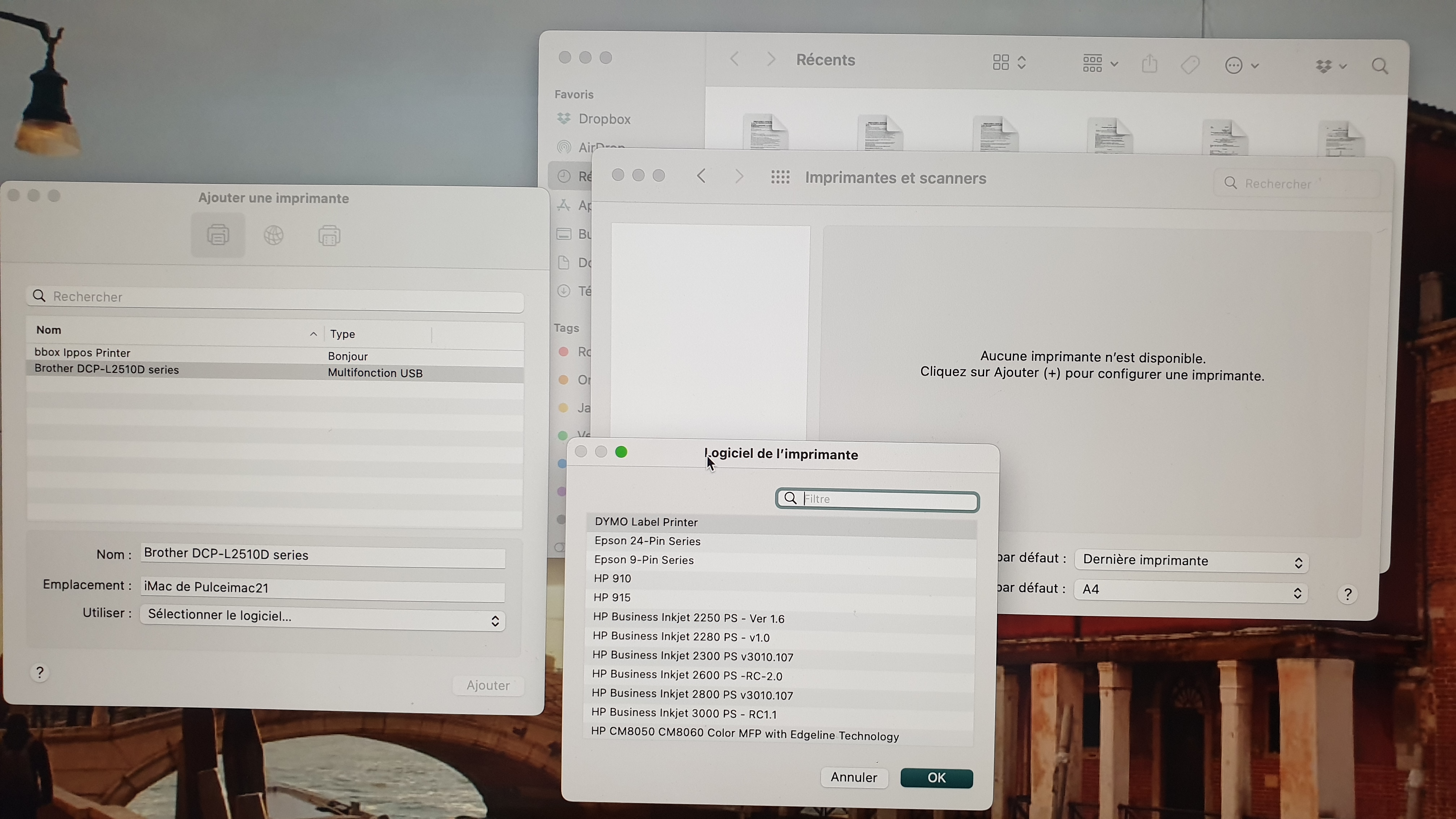The width and height of the screenshot is (1456, 819).
Task: Click the Annuler button
Action: click(853, 777)
